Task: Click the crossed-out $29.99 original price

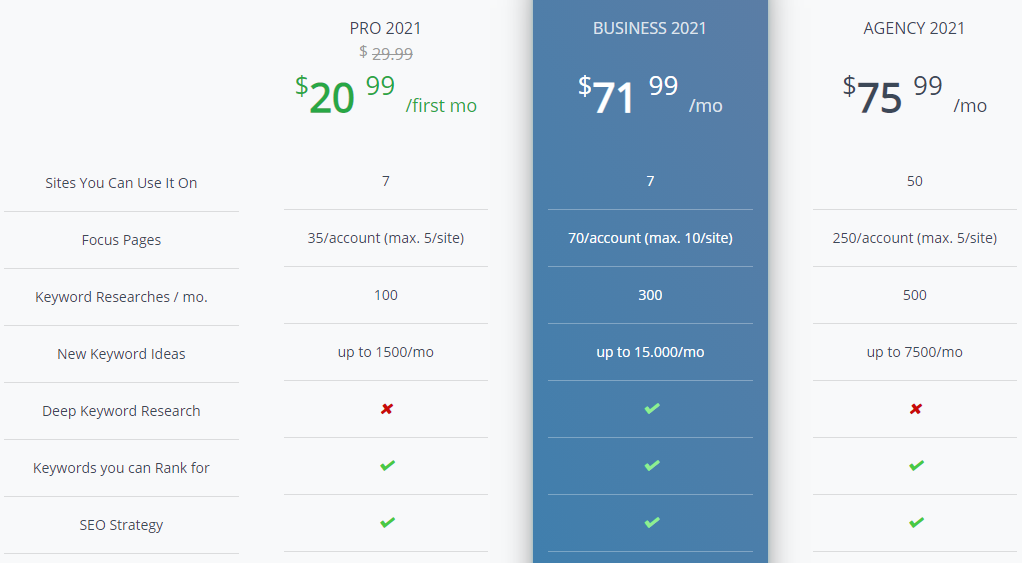Action: 386,53
